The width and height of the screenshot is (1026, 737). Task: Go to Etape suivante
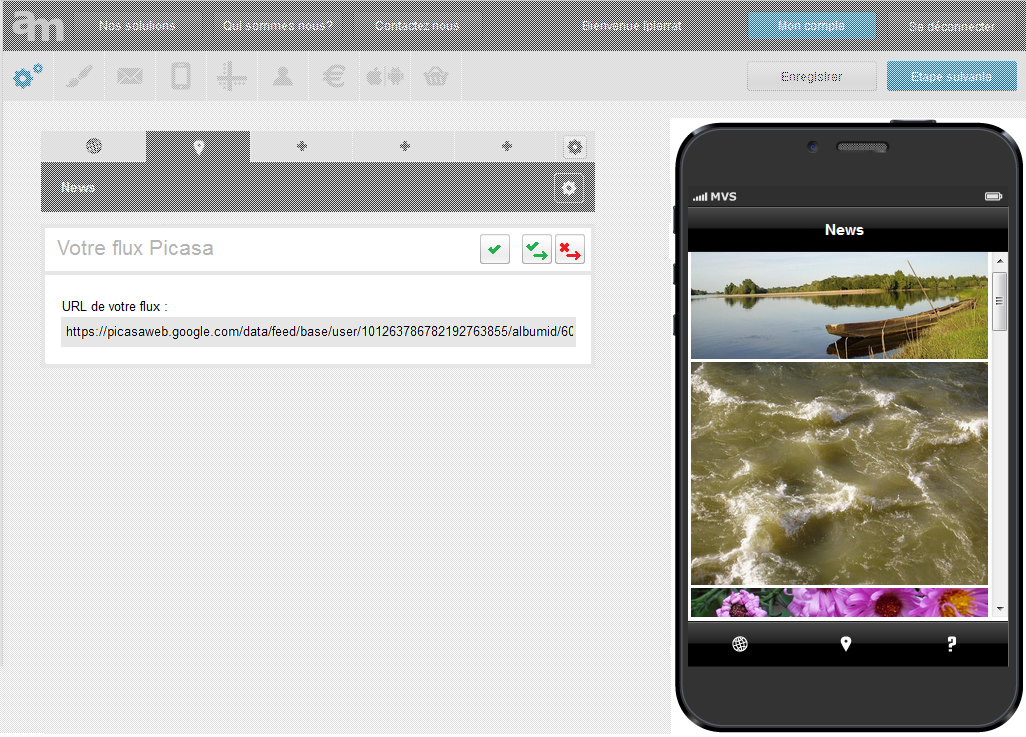point(951,77)
